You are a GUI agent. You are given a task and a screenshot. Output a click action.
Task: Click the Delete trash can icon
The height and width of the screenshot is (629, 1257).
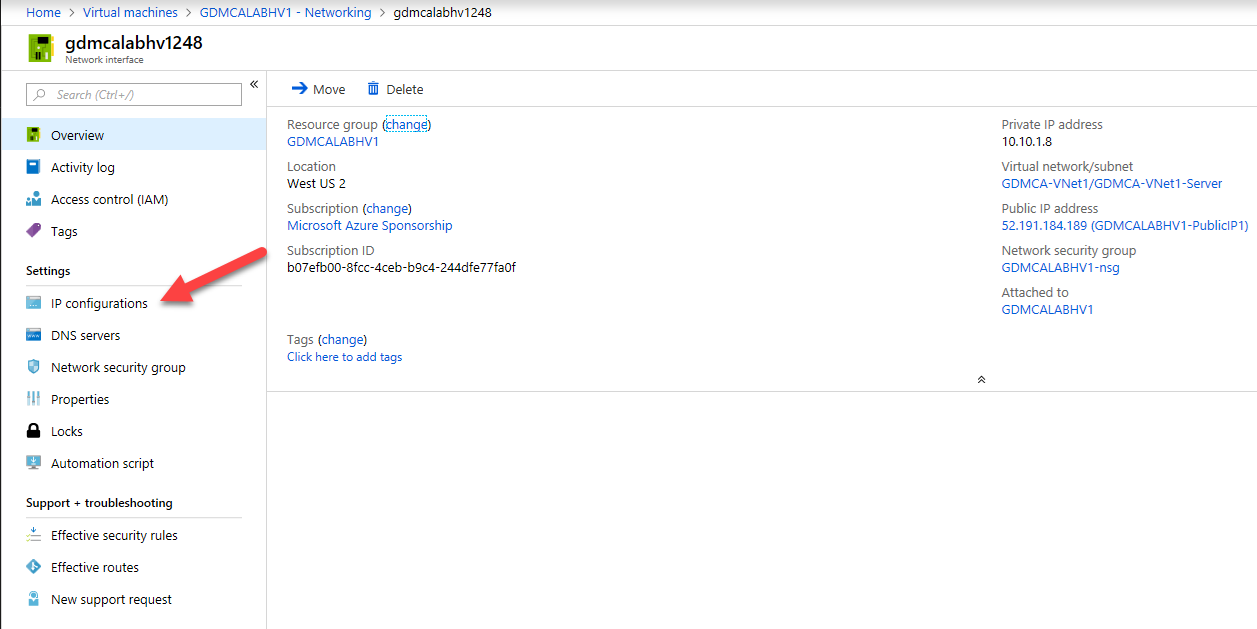pos(373,89)
